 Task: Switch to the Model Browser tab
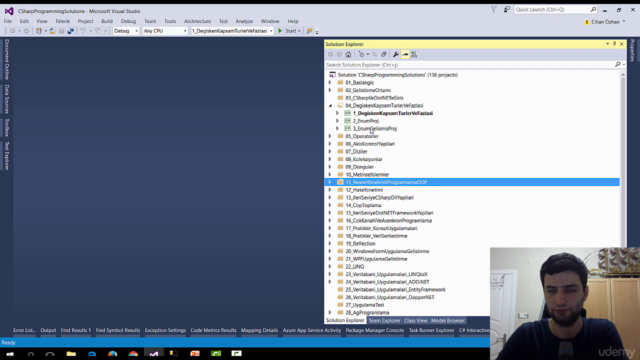point(448,321)
